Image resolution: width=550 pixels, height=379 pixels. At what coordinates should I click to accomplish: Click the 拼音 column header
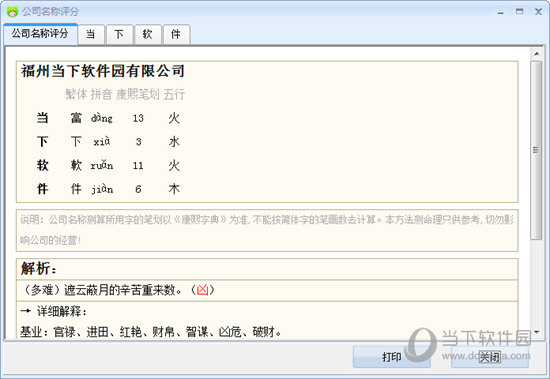point(101,94)
